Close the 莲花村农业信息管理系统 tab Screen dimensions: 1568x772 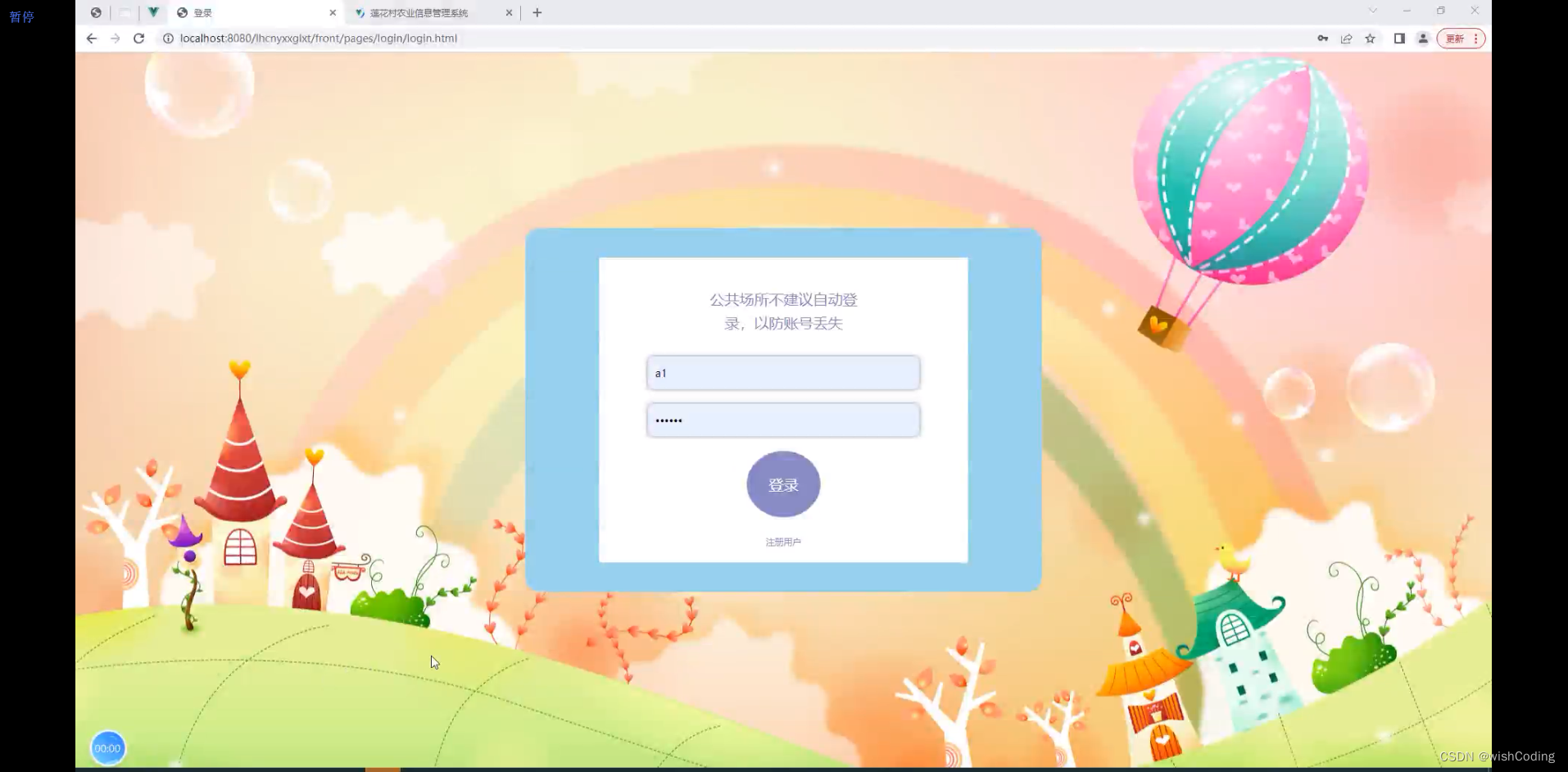[509, 13]
